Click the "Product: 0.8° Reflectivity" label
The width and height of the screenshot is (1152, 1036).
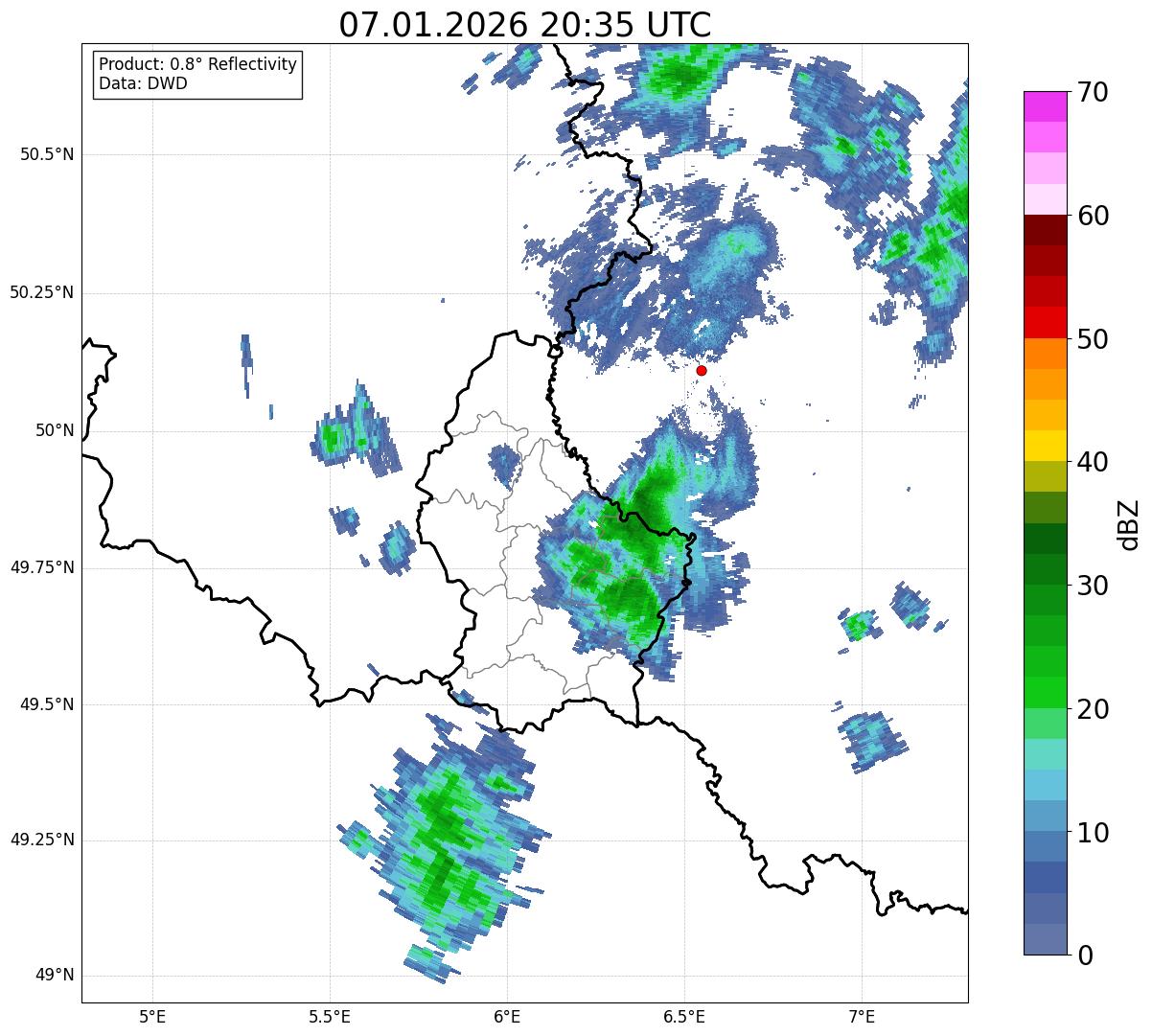[198, 64]
